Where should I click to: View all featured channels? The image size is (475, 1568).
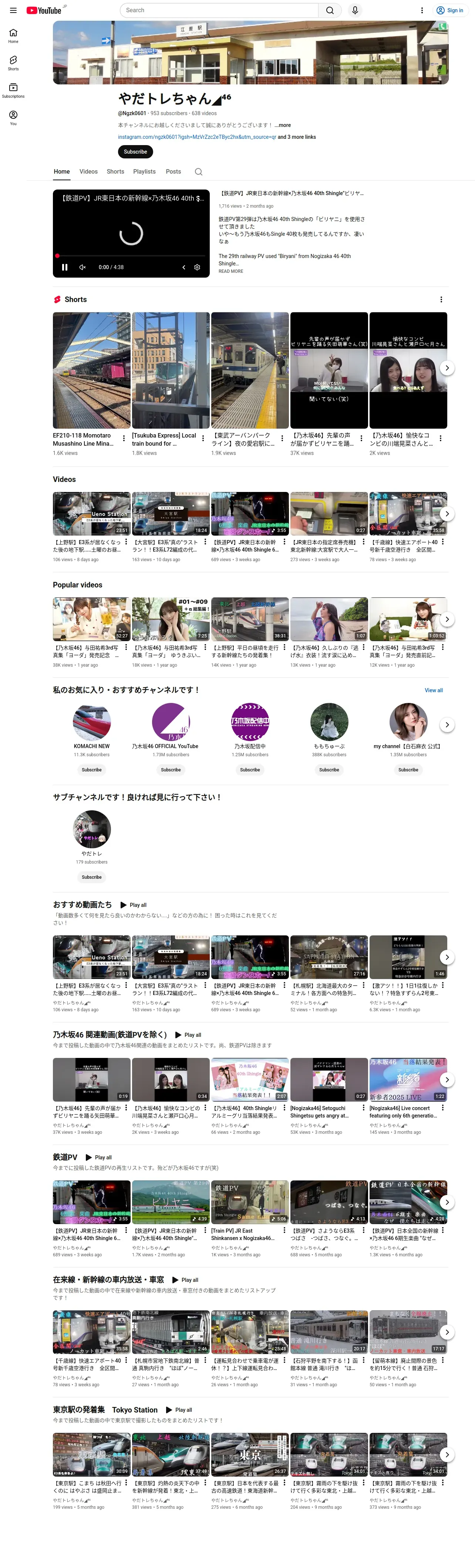(434, 690)
